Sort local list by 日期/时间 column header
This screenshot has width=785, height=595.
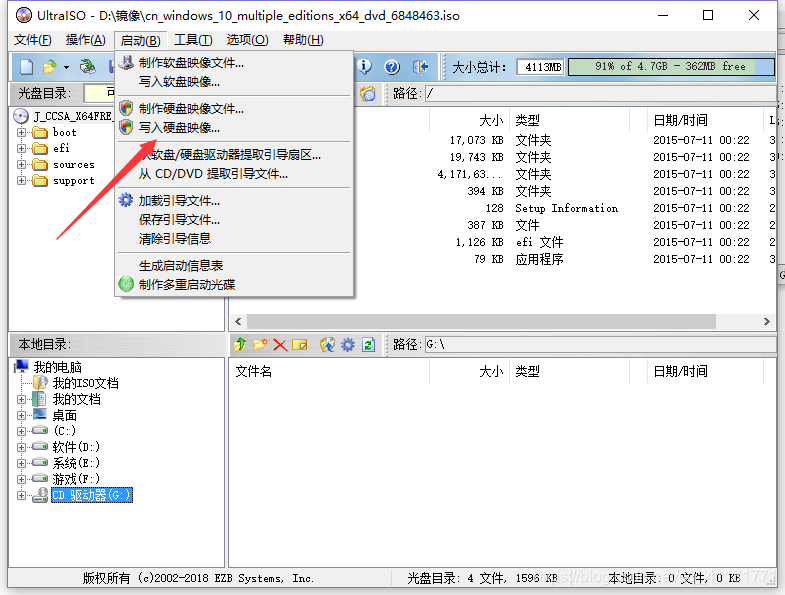[x=705, y=371]
